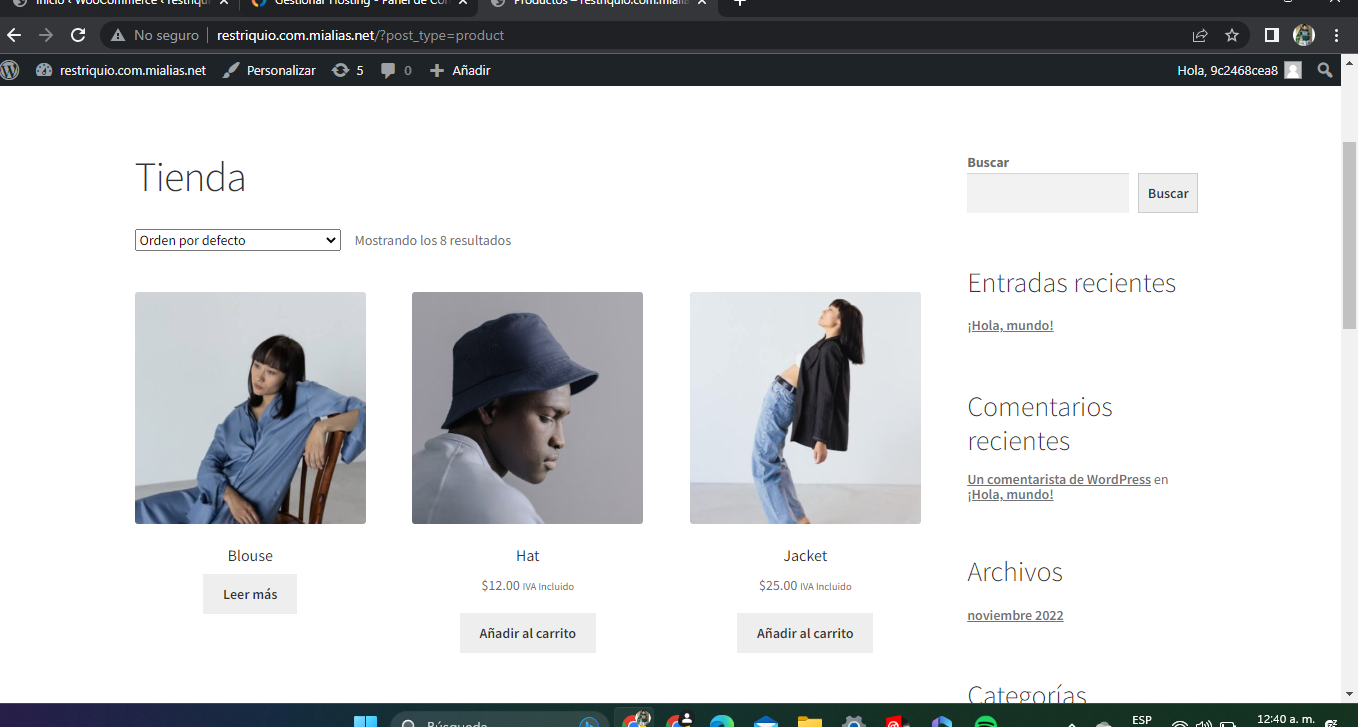The width and height of the screenshot is (1358, 727).
Task: Open Spotify from the taskbar
Action: tap(985, 721)
